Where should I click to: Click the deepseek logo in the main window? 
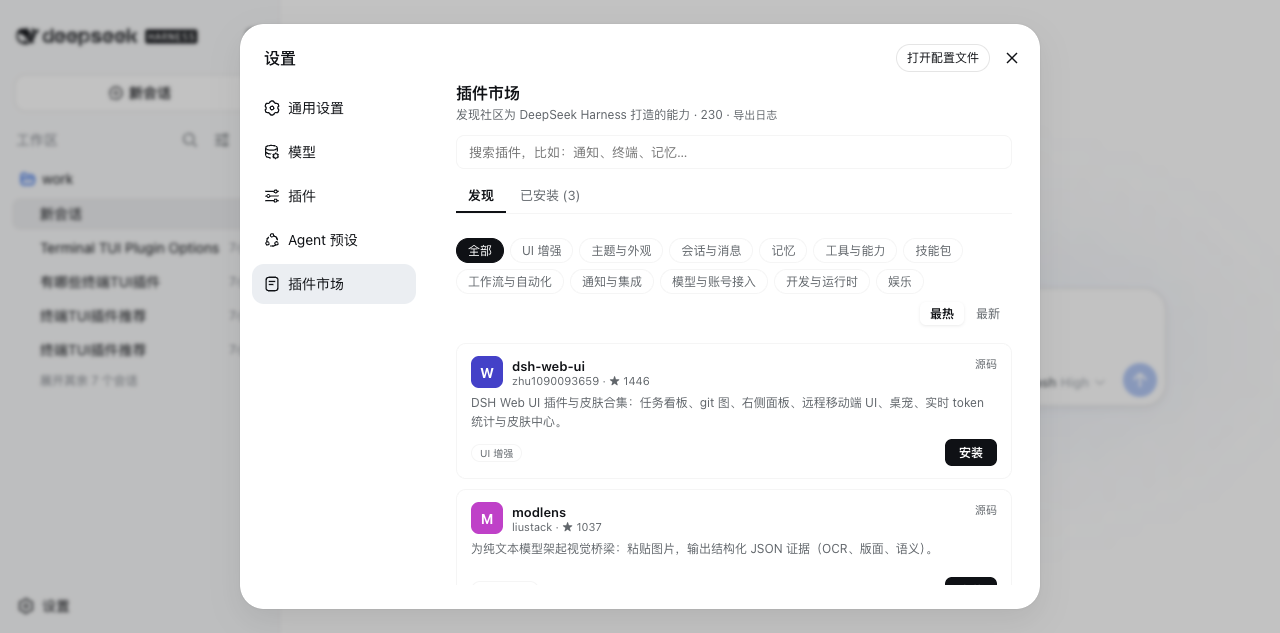(106, 36)
